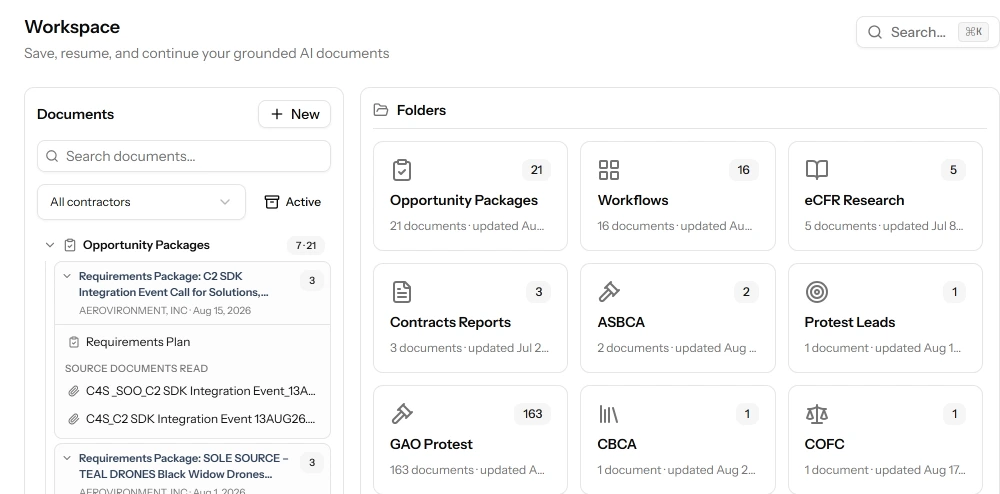This screenshot has height=494, width=1000.
Task: Click the grid icon on Workflows card
Action: click(609, 170)
